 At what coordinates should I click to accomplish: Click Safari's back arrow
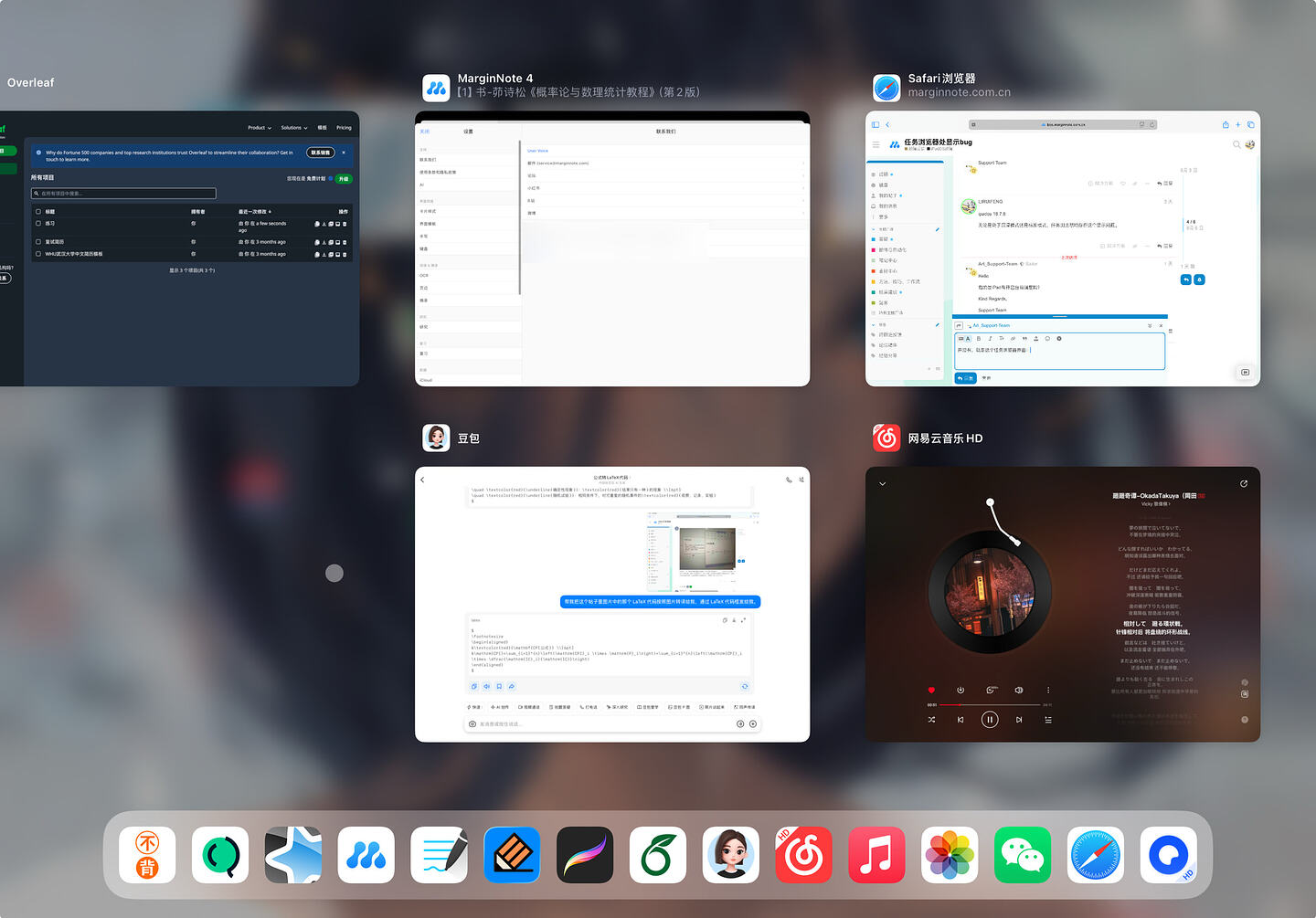click(887, 124)
